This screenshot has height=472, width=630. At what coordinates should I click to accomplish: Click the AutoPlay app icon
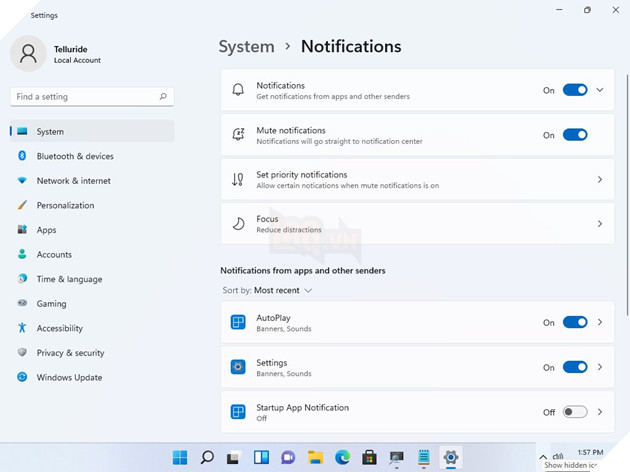coord(238,322)
